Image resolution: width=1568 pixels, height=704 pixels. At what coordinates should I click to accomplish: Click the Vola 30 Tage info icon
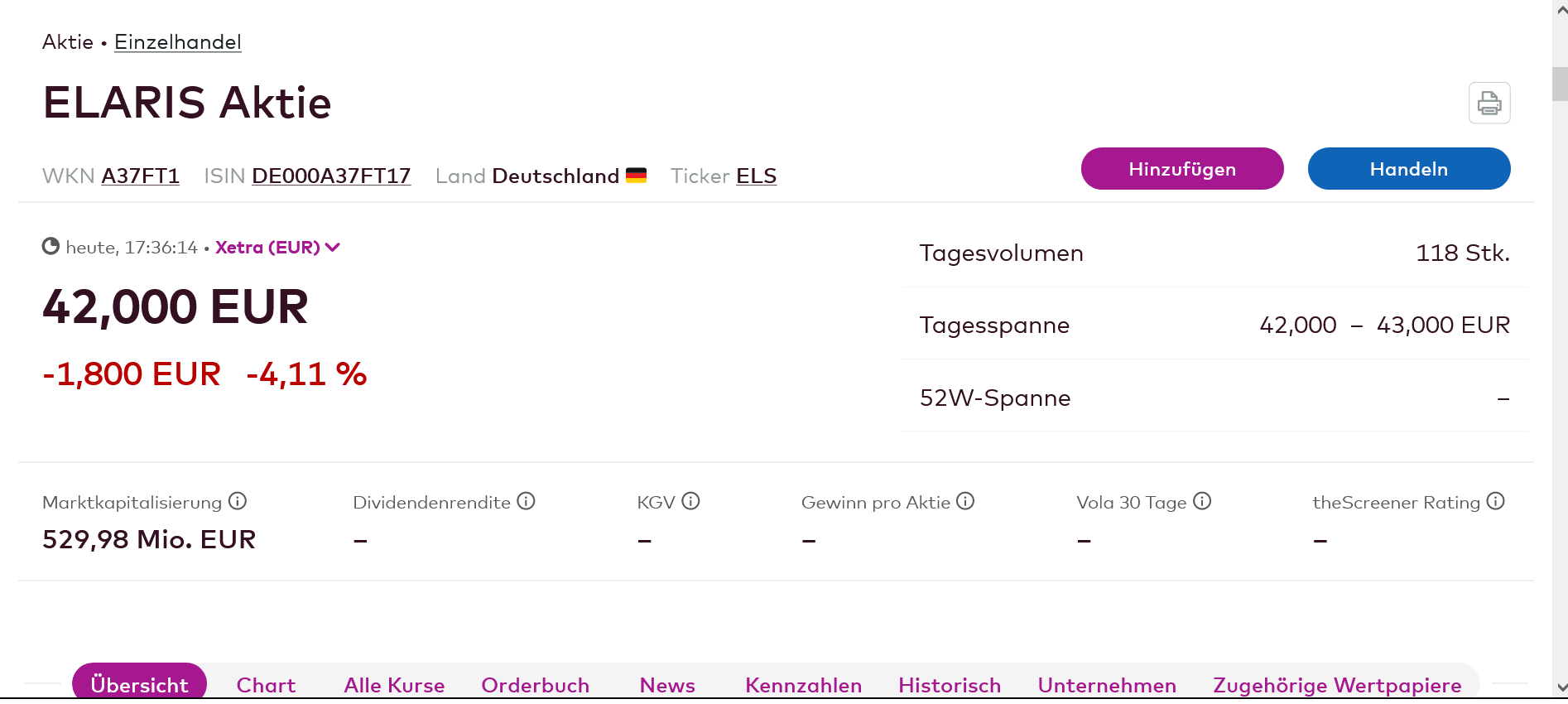pos(1202,501)
